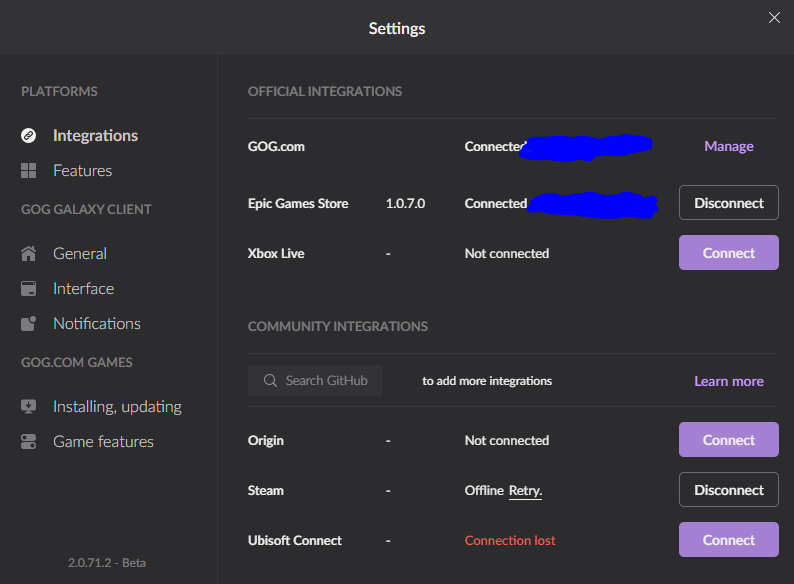Click the magnifier icon in Search GitHub
The image size is (794, 584).
270,380
